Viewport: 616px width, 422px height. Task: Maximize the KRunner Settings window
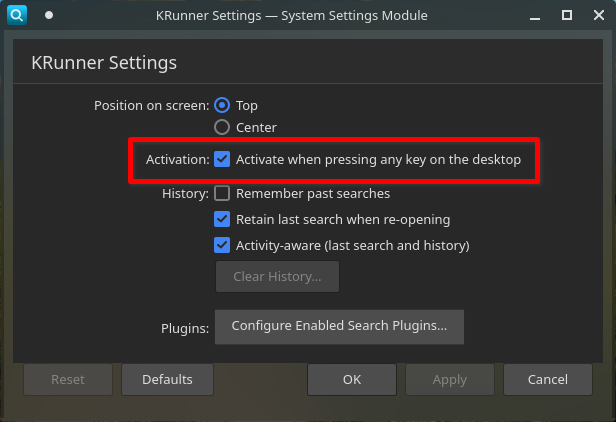[567, 15]
